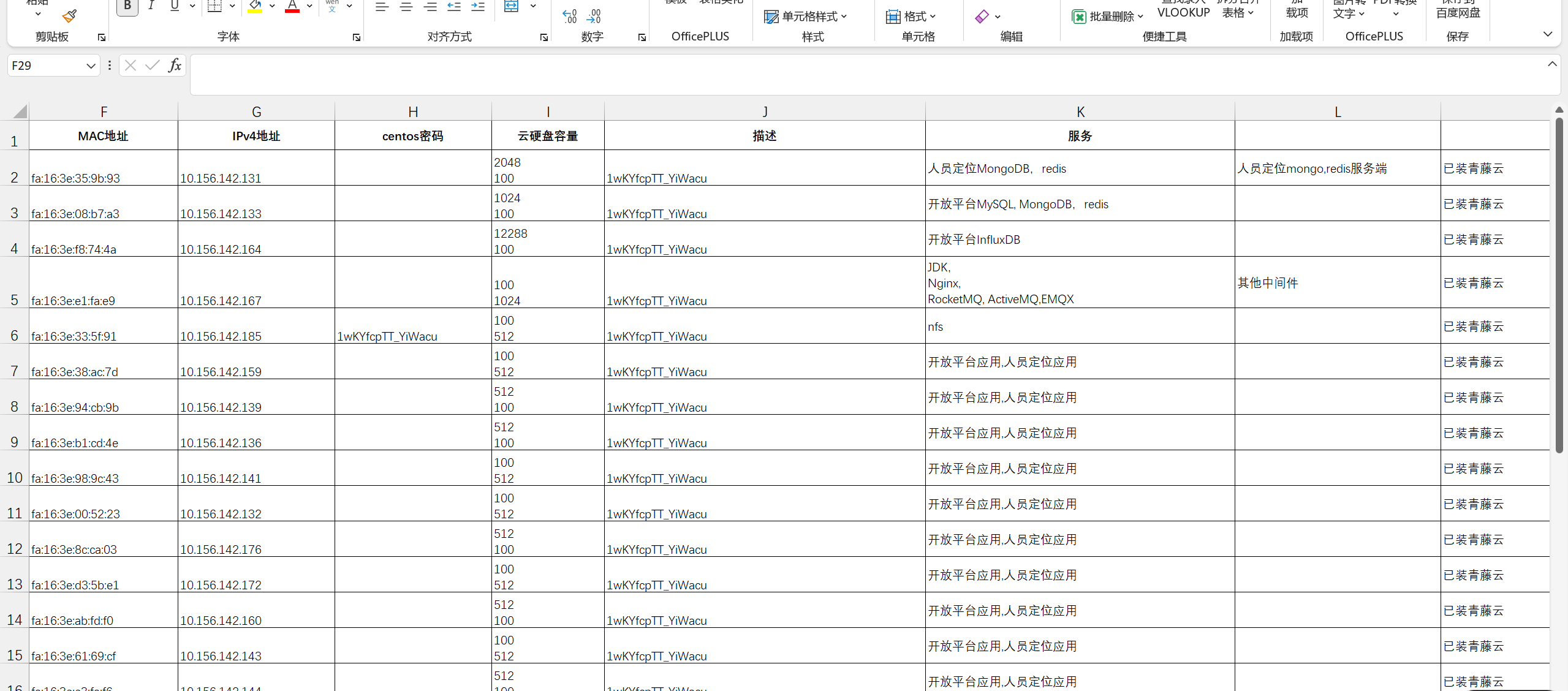The image size is (1568, 691).
Task: Click the vertical scrollbar thumb
Action: [x=1559, y=285]
